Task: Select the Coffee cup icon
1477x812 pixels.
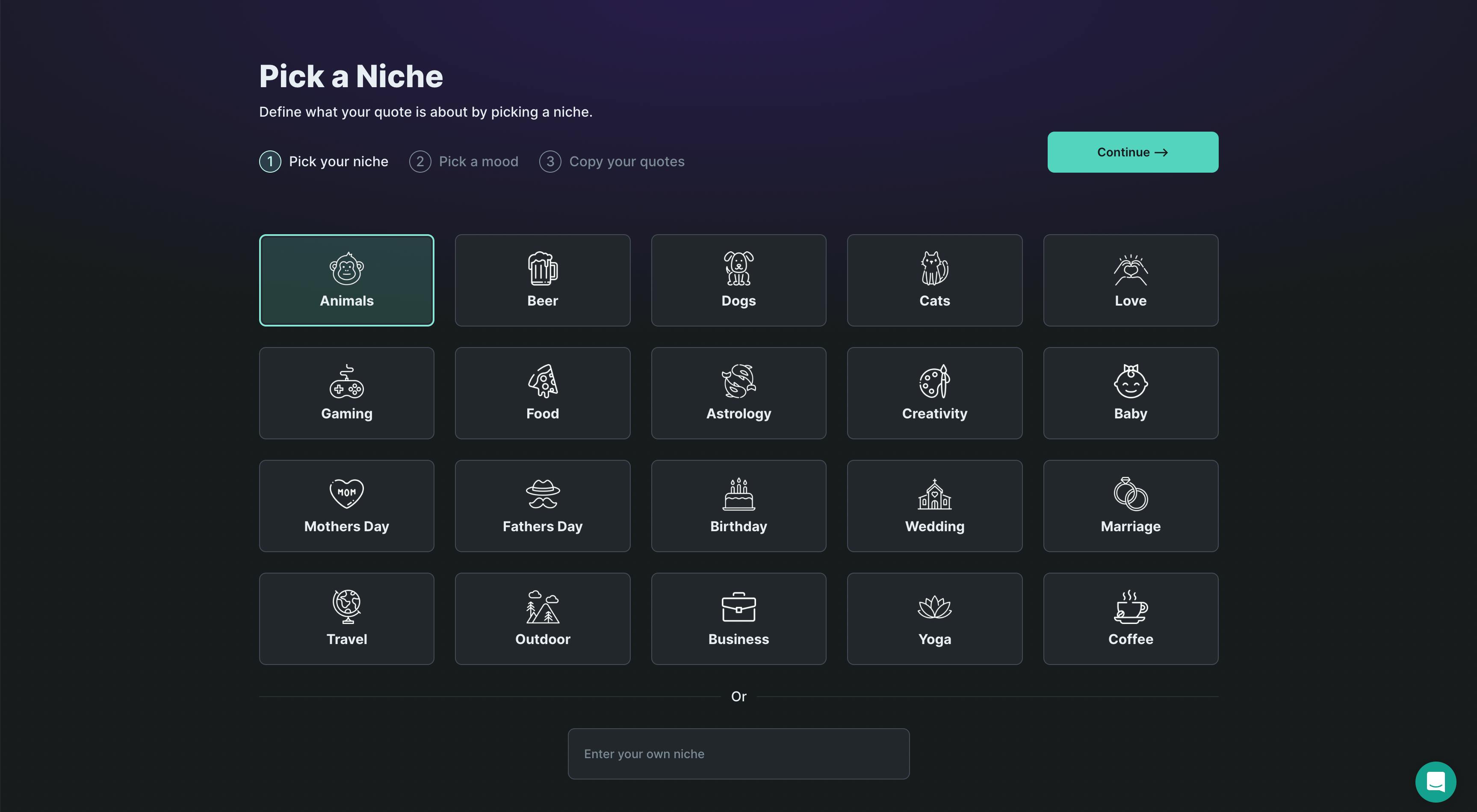Action: click(x=1130, y=607)
